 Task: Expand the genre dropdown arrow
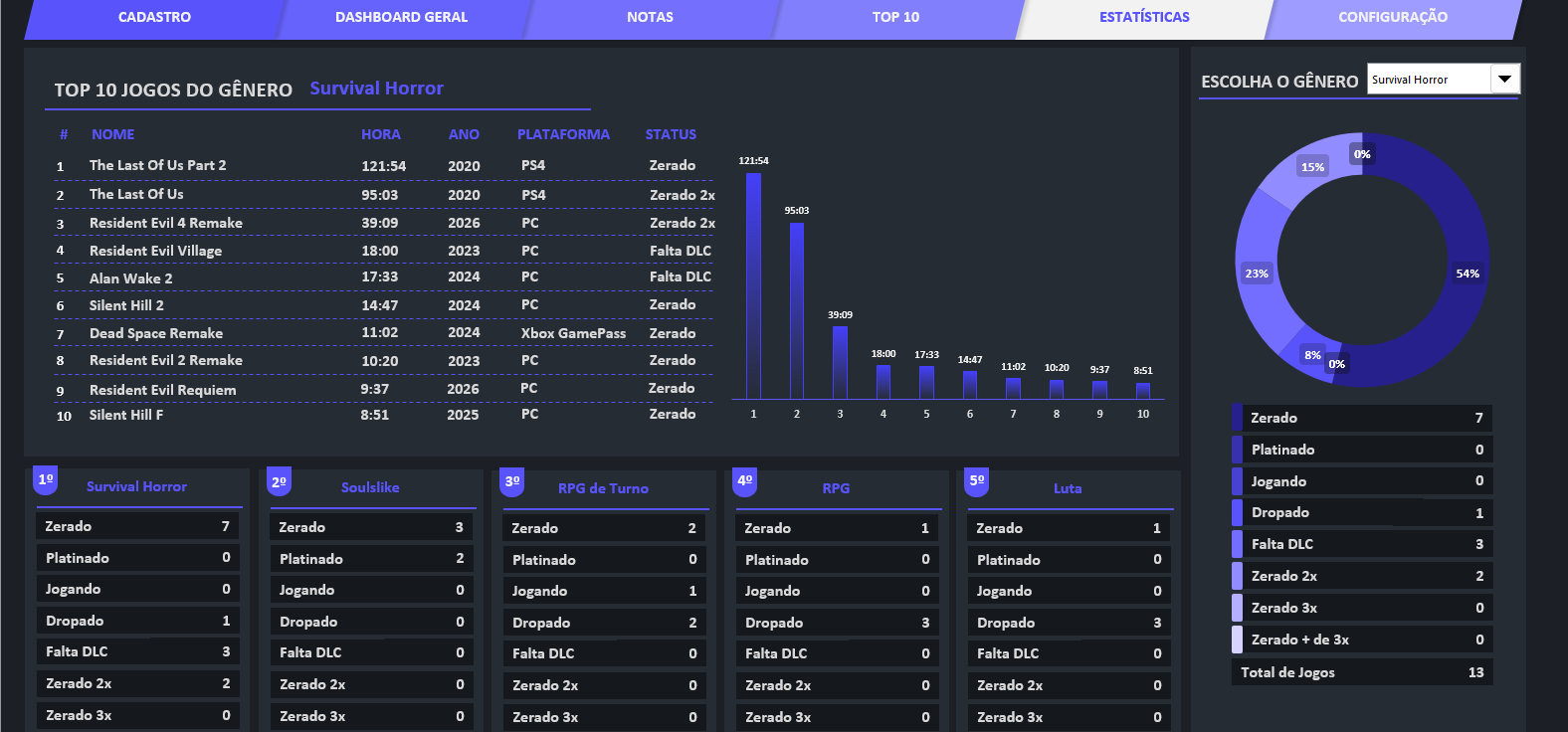coord(1504,80)
